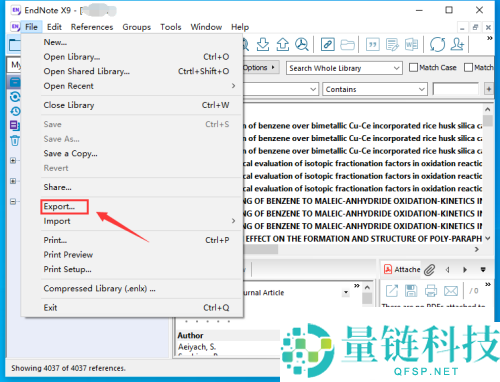
Task: Open the reference type dropdown arrow
Action: pos(346,293)
